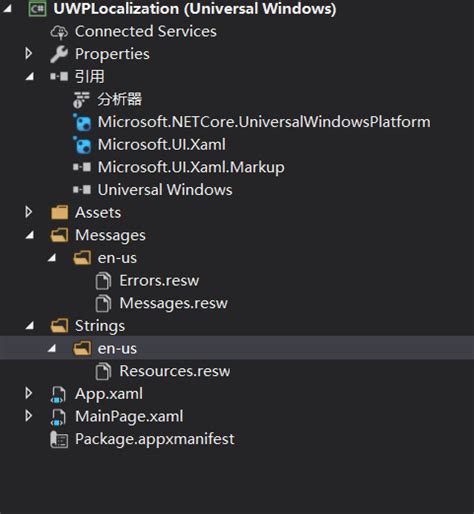Click the 分析器 analyzer icon

click(x=81, y=100)
